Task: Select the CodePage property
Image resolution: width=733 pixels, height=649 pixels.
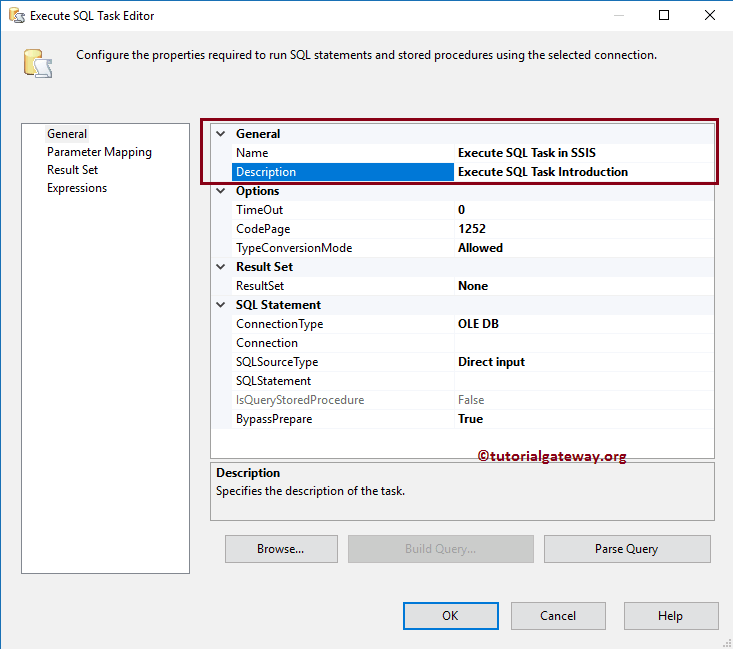Action: point(343,229)
